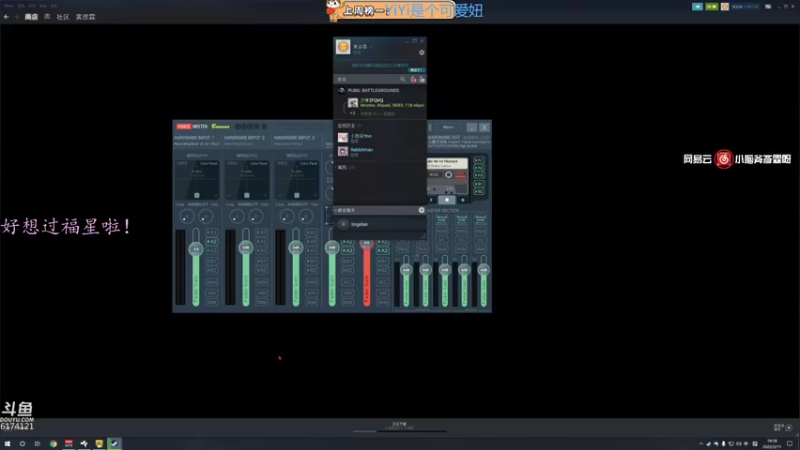800x450 pixels.
Task: Toggle A3 bus on Hardware Input 3
Action: pyautogui.click(x=312, y=251)
